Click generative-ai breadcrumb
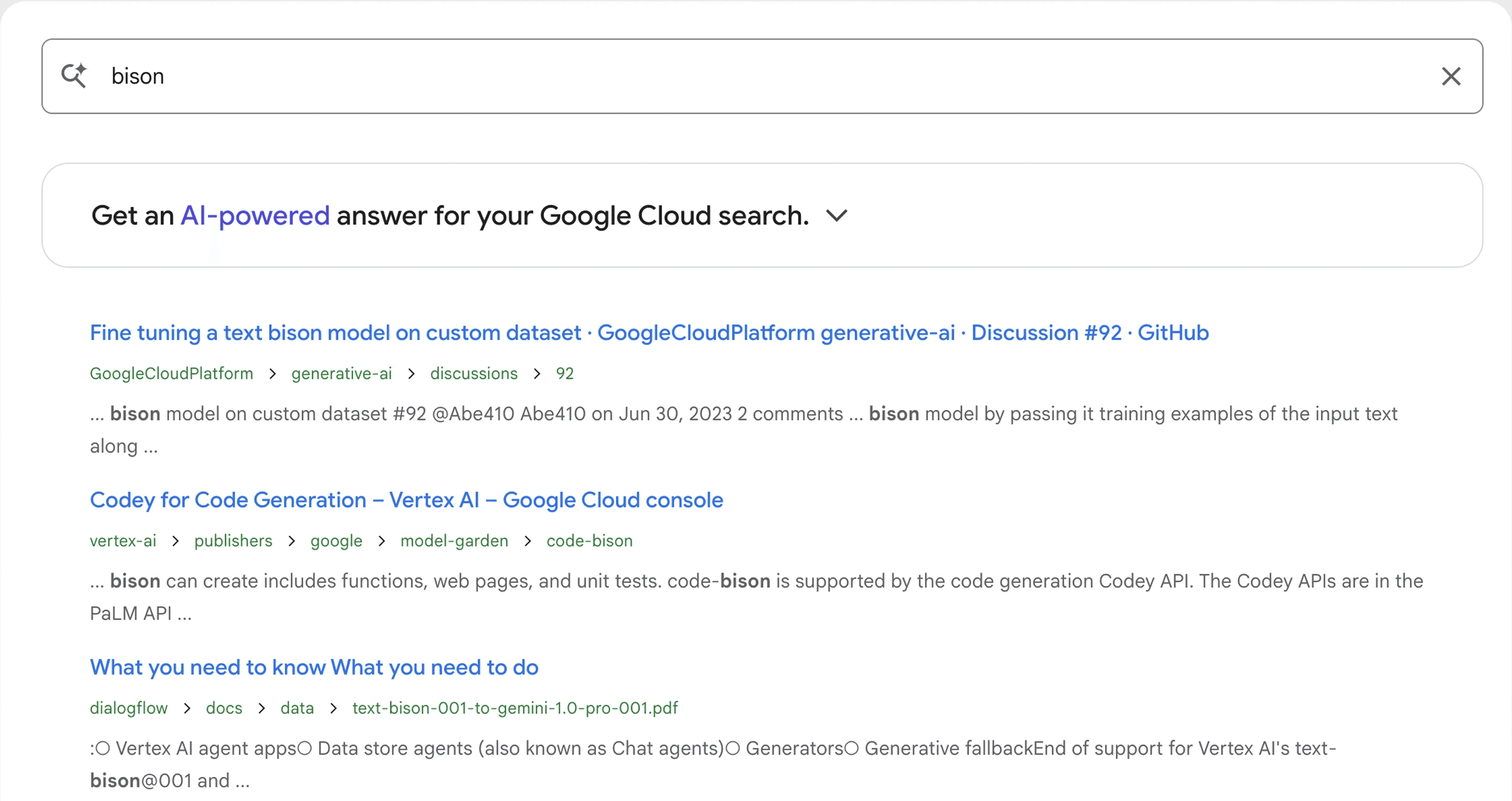 (342, 374)
